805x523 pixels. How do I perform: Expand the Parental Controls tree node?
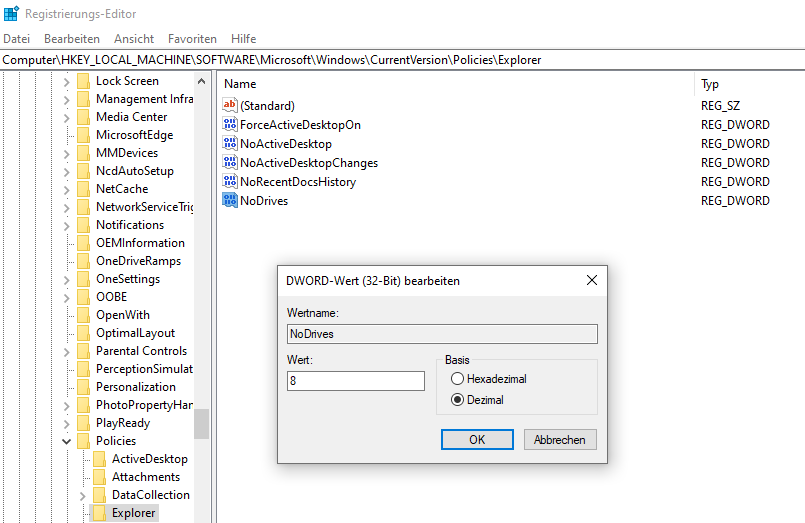(66, 351)
